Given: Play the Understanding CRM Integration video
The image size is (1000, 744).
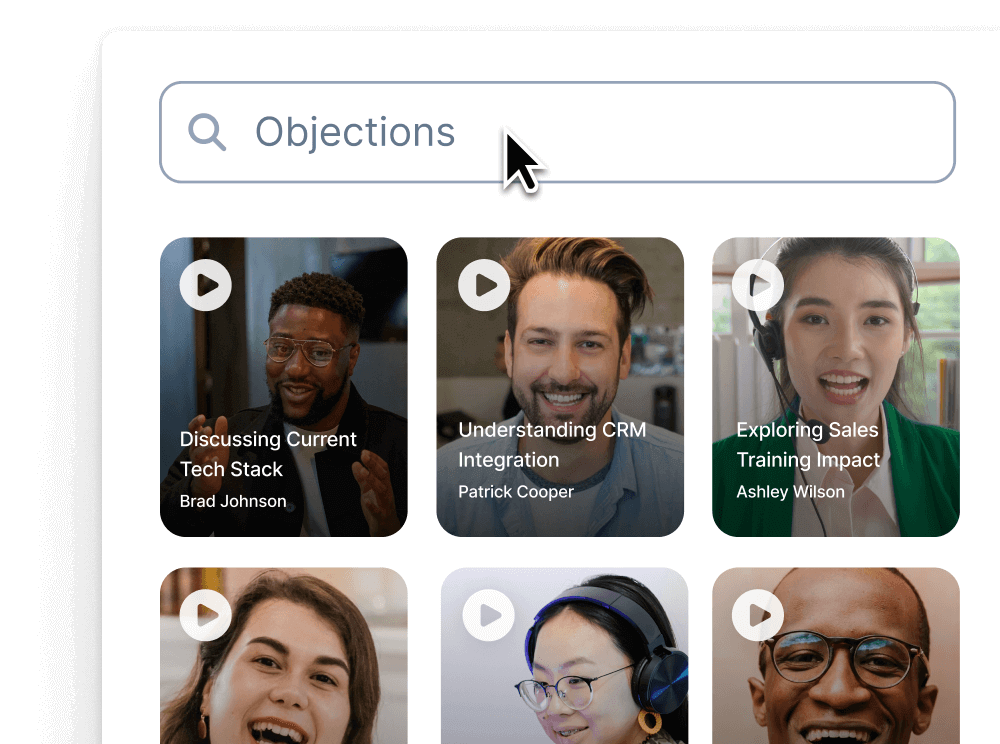Looking at the screenshot, I should tap(484, 285).
